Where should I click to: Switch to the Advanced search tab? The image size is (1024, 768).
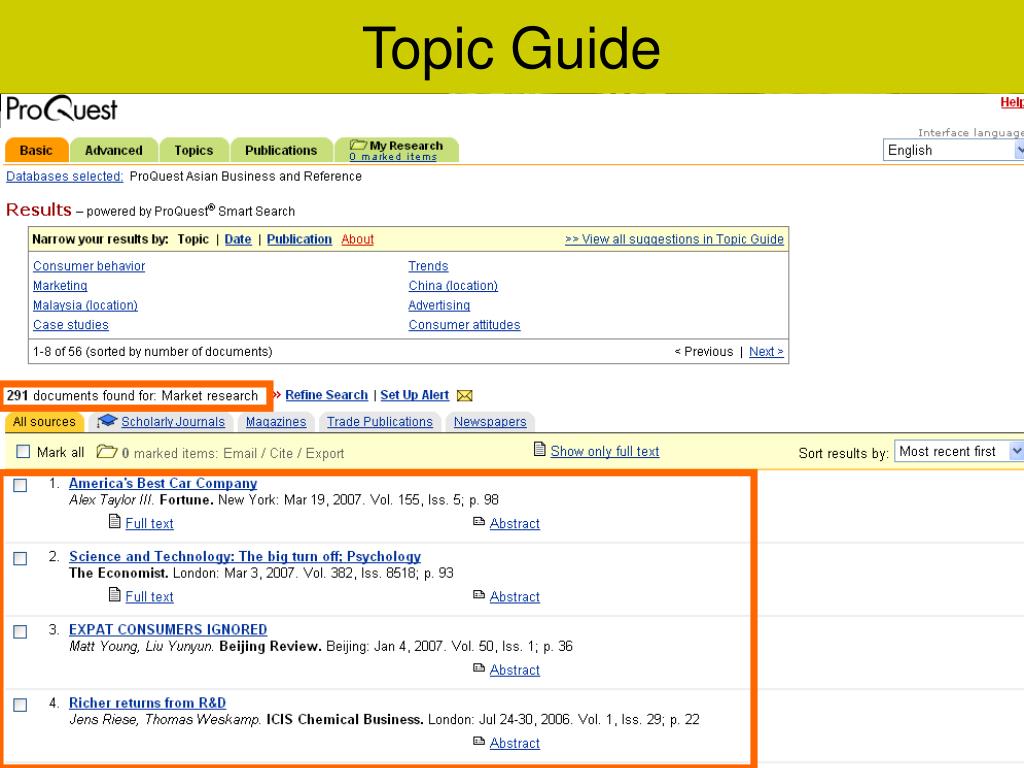tap(114, 150)
